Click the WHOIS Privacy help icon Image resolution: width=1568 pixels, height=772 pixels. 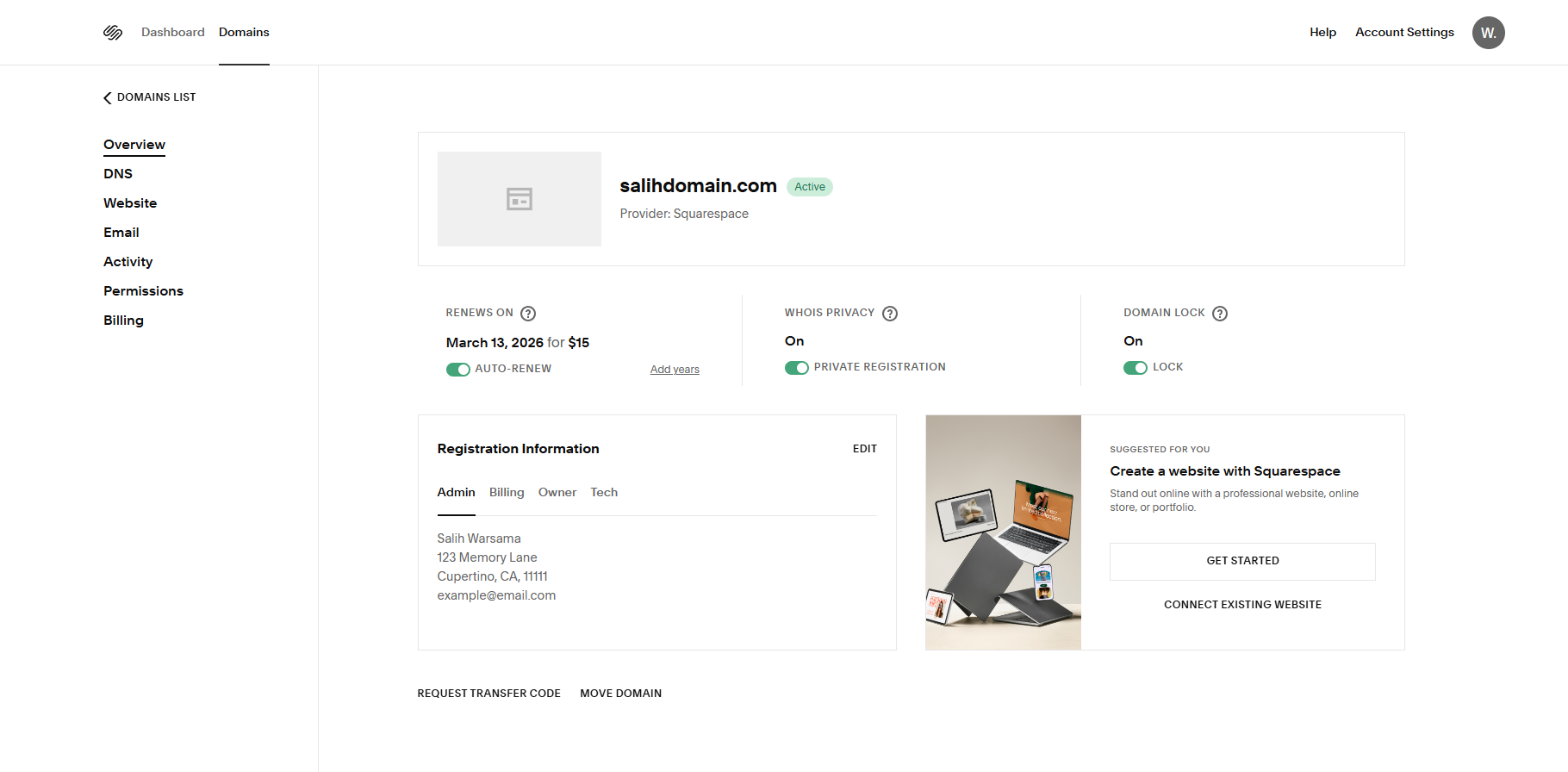pos(890,314)
